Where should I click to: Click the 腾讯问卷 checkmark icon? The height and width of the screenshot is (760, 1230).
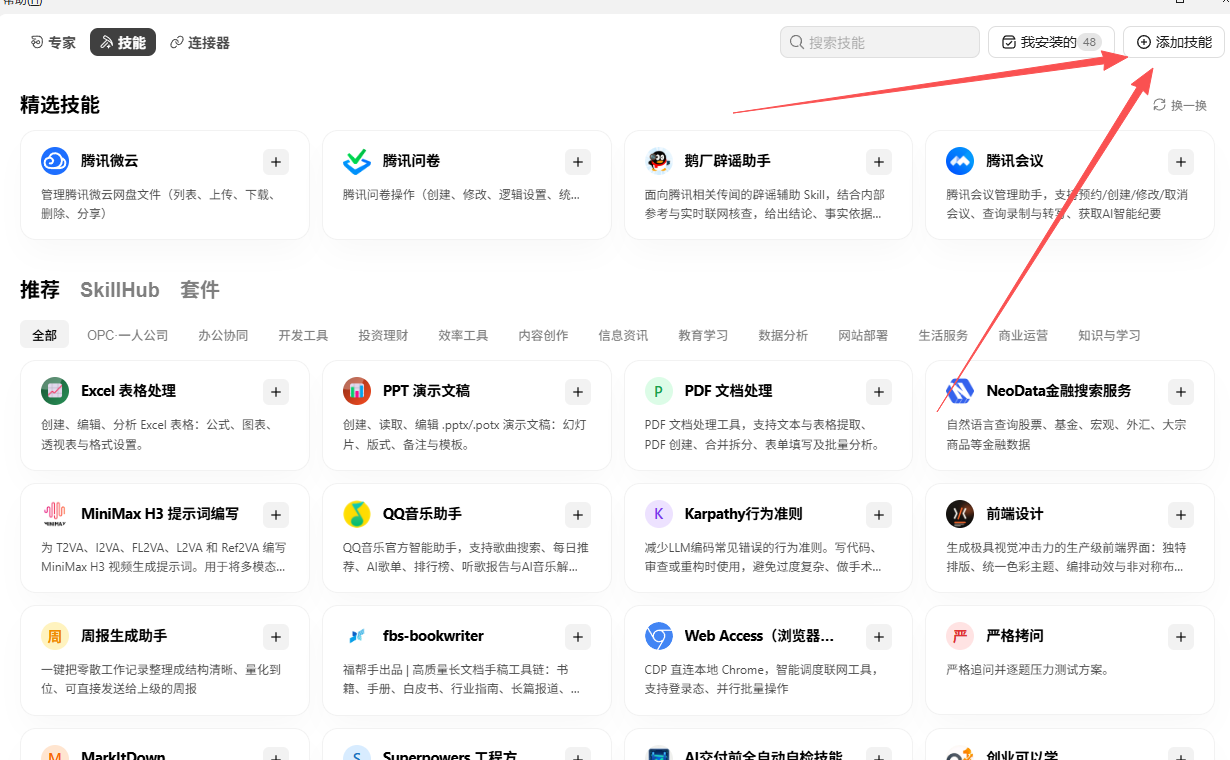[357, 161]
